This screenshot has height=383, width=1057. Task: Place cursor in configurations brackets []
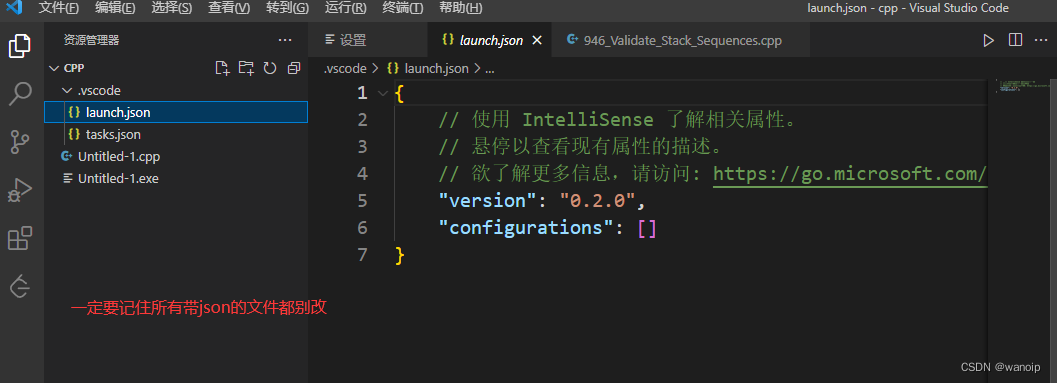click(647, 228)
